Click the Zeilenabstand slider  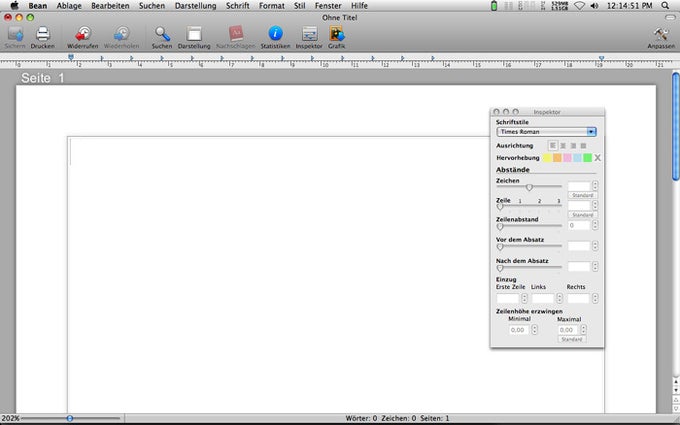pos(529,226)
